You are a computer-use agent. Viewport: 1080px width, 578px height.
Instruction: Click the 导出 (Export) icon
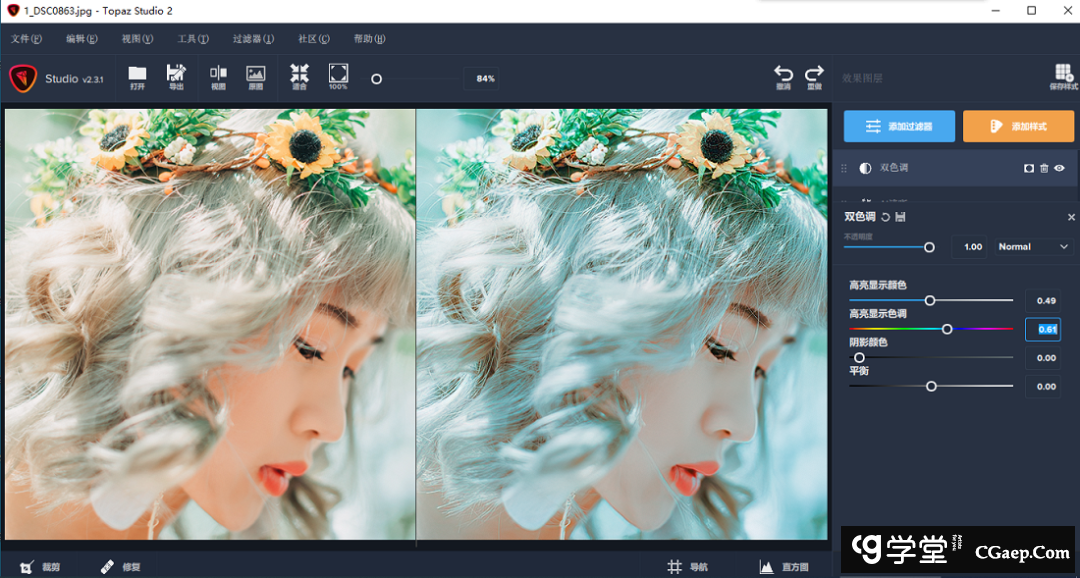pos(177,77)
